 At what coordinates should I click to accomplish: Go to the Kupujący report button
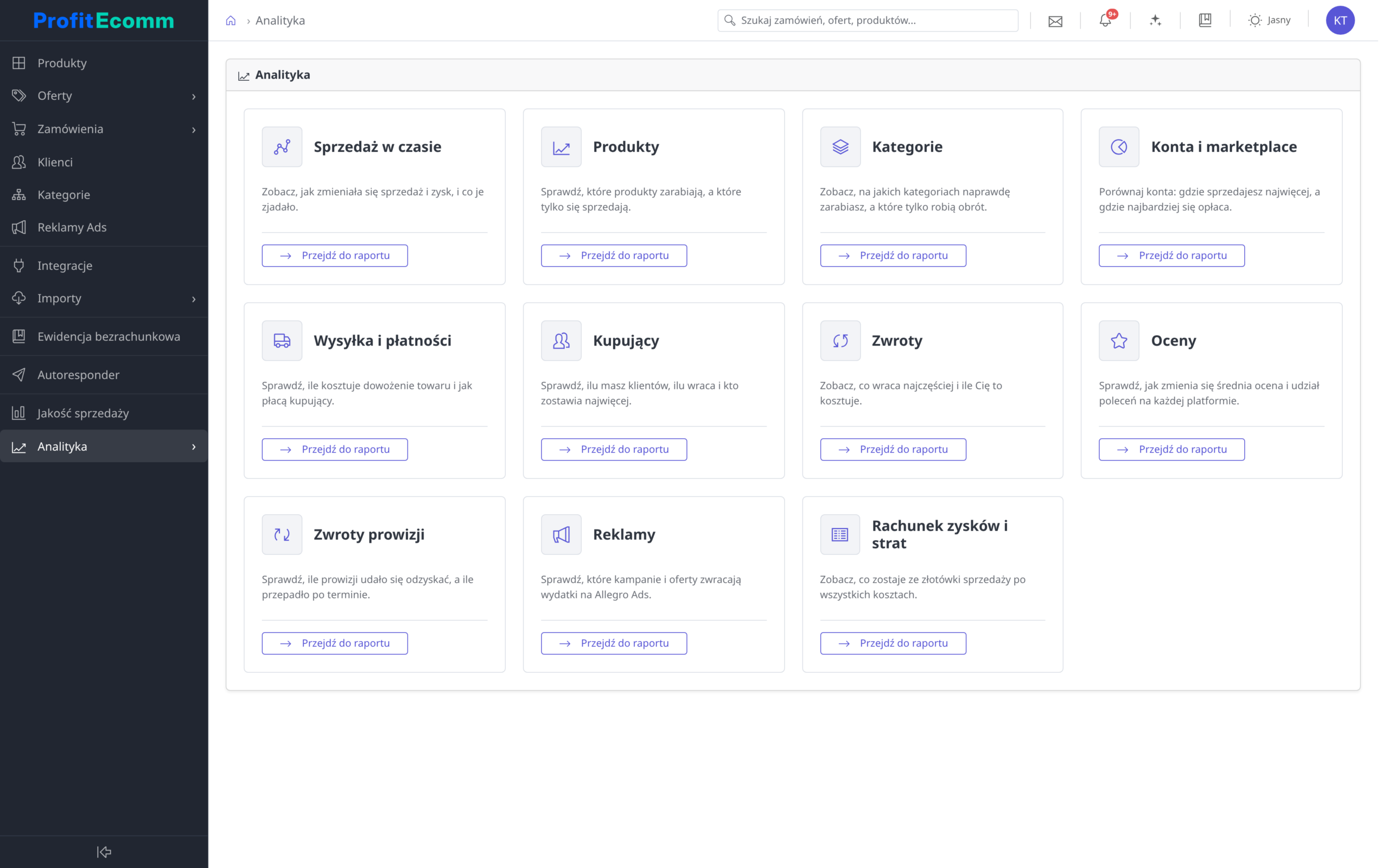(x=614, y=450)
